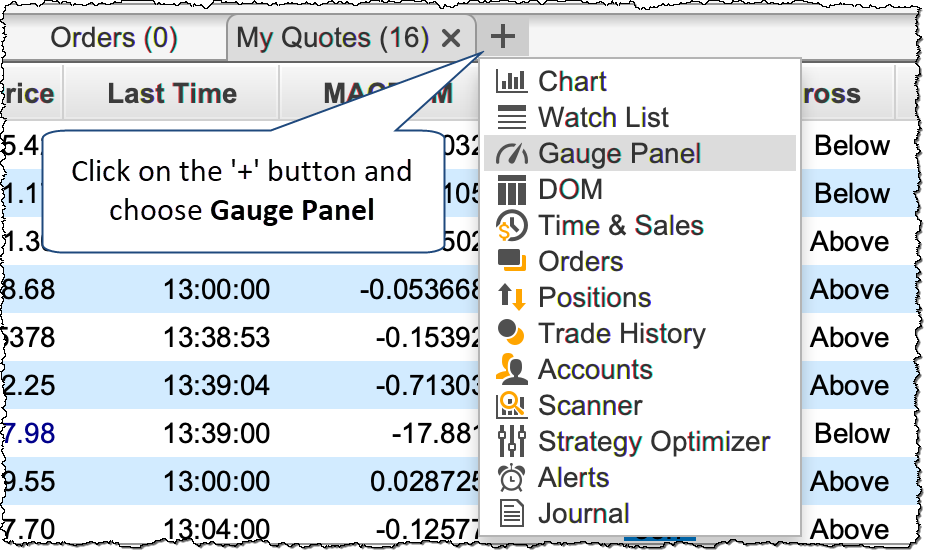Image resolution: width=927 pixels, height=553 pixels.
Task: Choose Orders in the dropdown list
Action: point(580,262)
